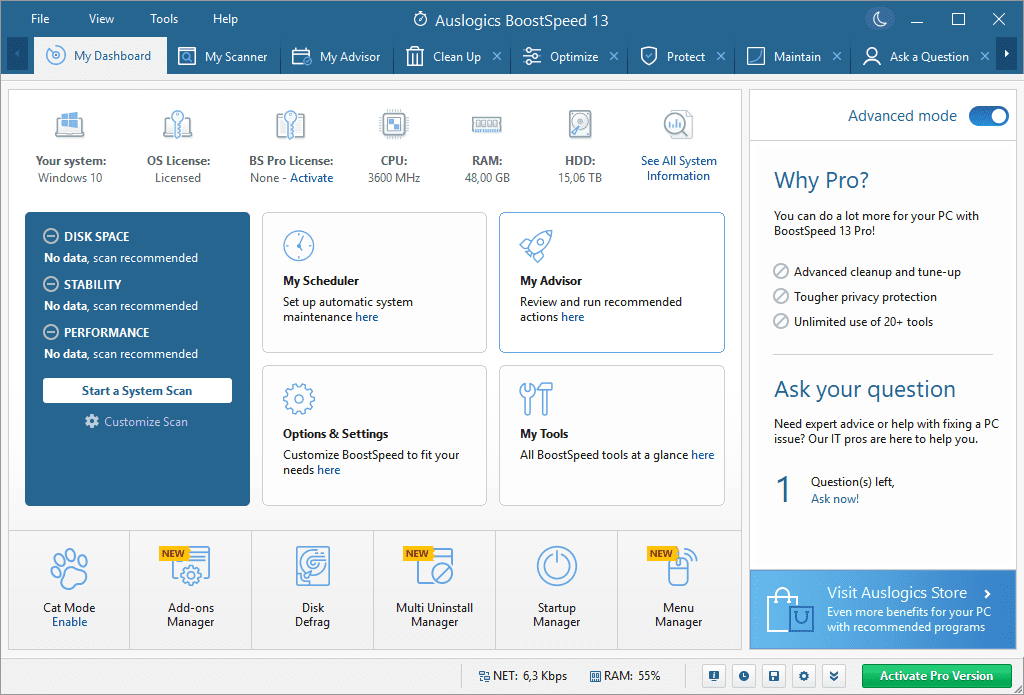Switch to the My Scanner tab
1024x695 pixels.
coord(223,57)
